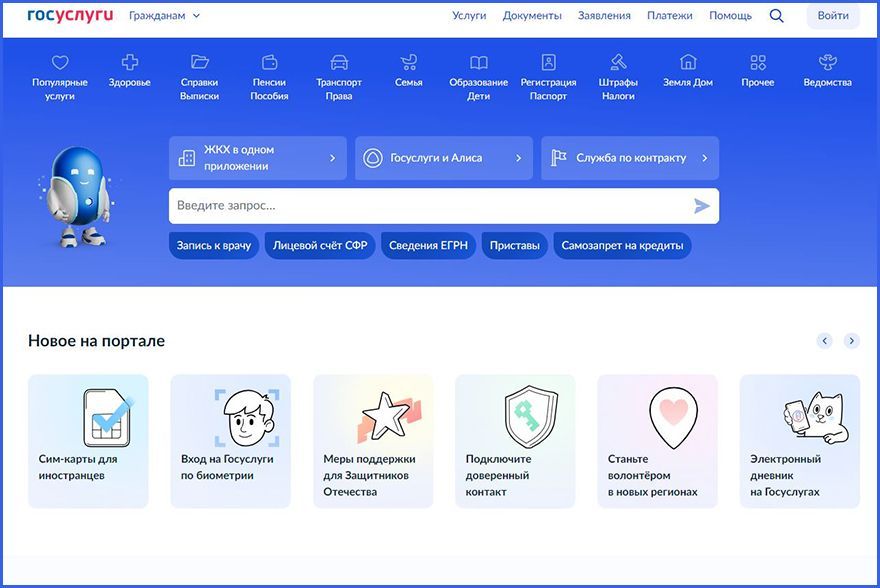880x588 pixels.
Task: Open the Услуги menu item
Action: pyautogui.click(x=469, y=16)
